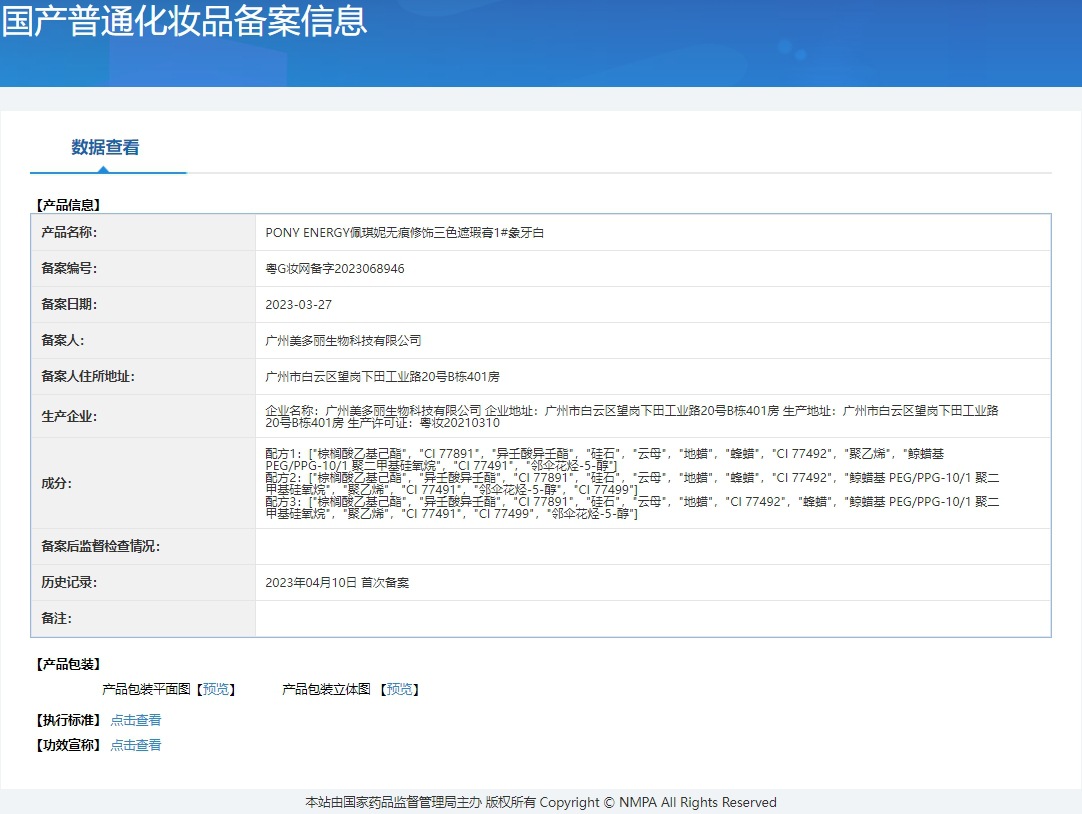This screenshot has width=1082, height=814.
Task: Click the 备案后监督检查情况 label cell
Action: tap(144, 546)
